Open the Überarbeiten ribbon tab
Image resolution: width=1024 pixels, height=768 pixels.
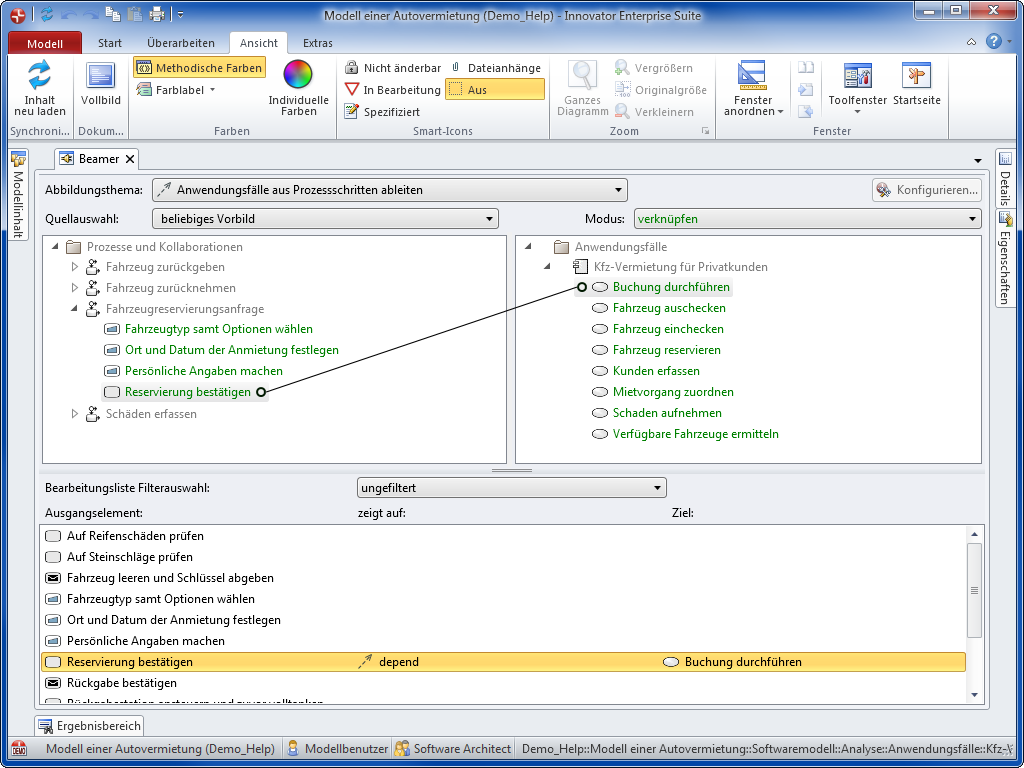point(180,43)
